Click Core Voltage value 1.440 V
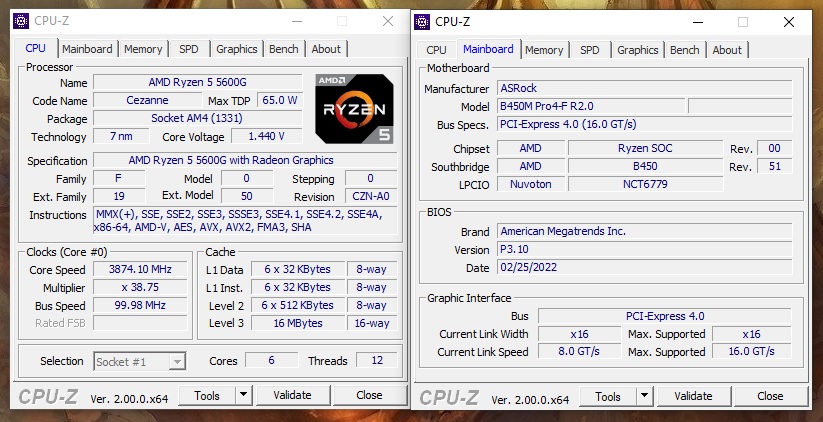The height and width of the screenshot is (422, 823). point(267,136)
